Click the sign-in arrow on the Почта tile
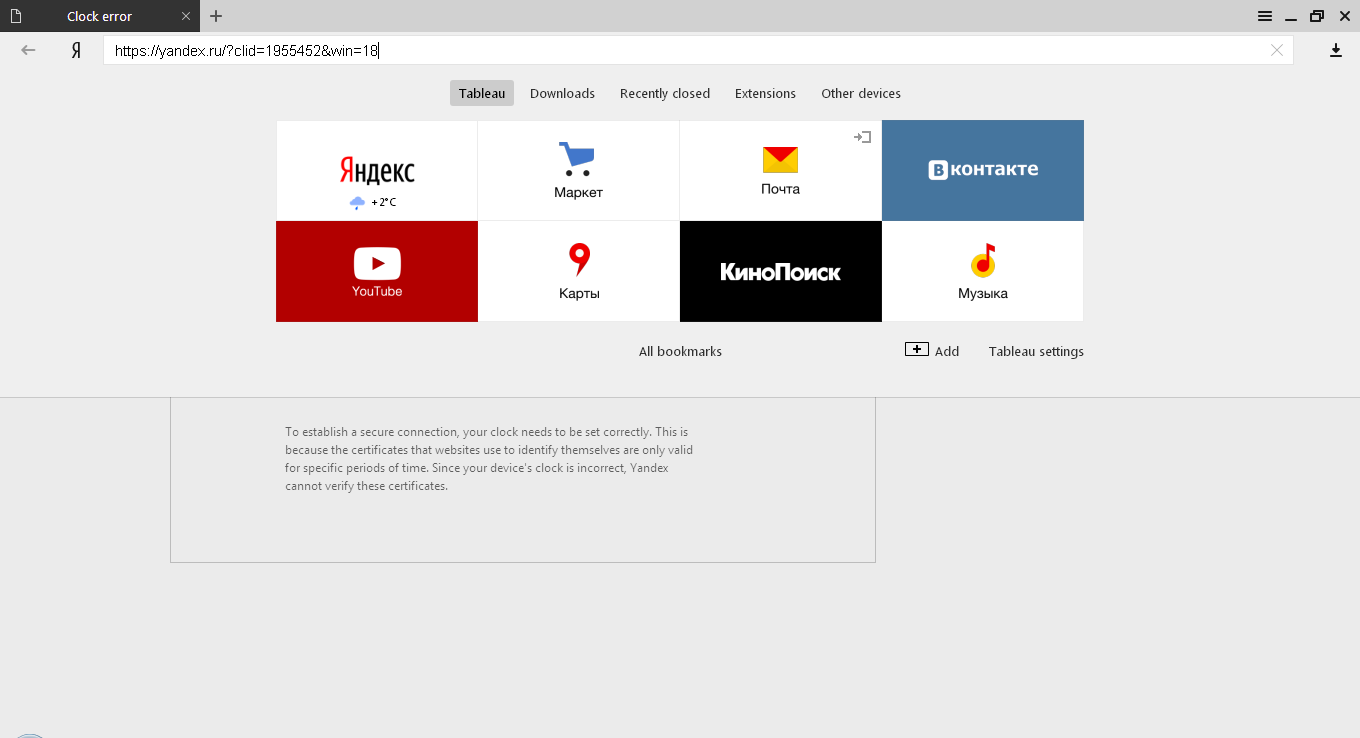The height and width of the screenshot is (738, 1360). click(x=861, y=137)
